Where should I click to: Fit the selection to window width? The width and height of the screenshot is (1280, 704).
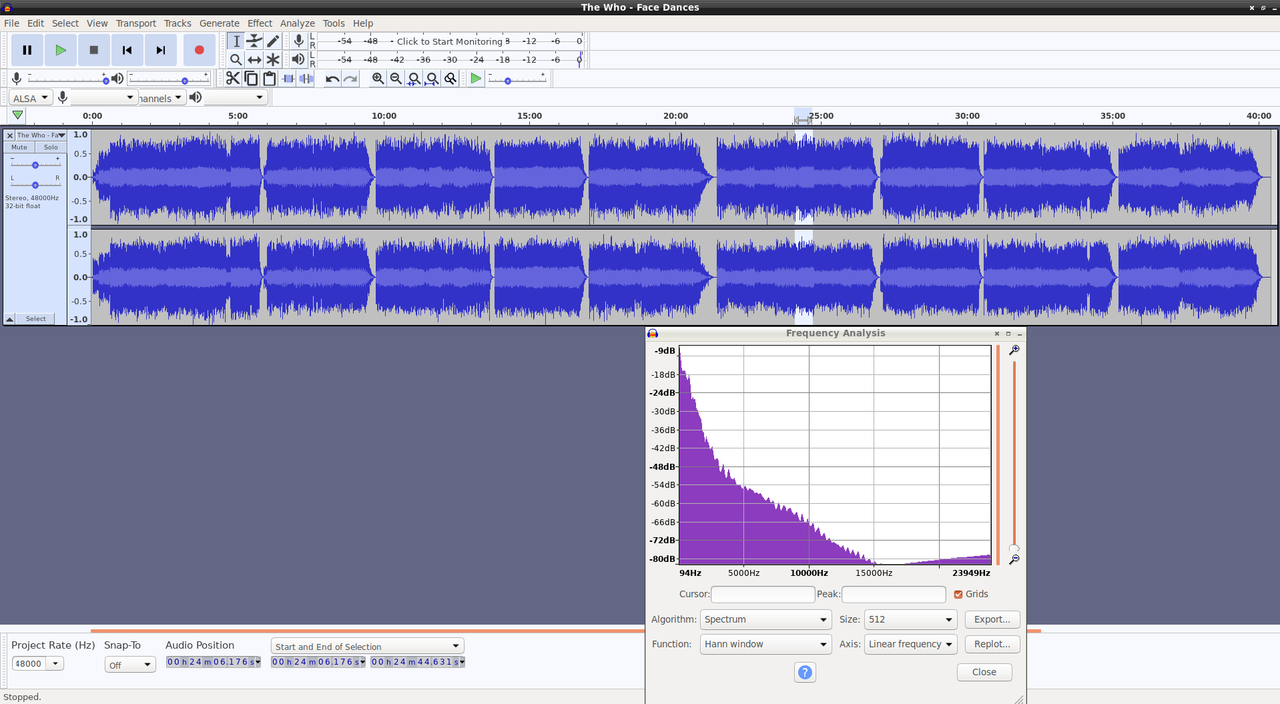tap(414, 79)
